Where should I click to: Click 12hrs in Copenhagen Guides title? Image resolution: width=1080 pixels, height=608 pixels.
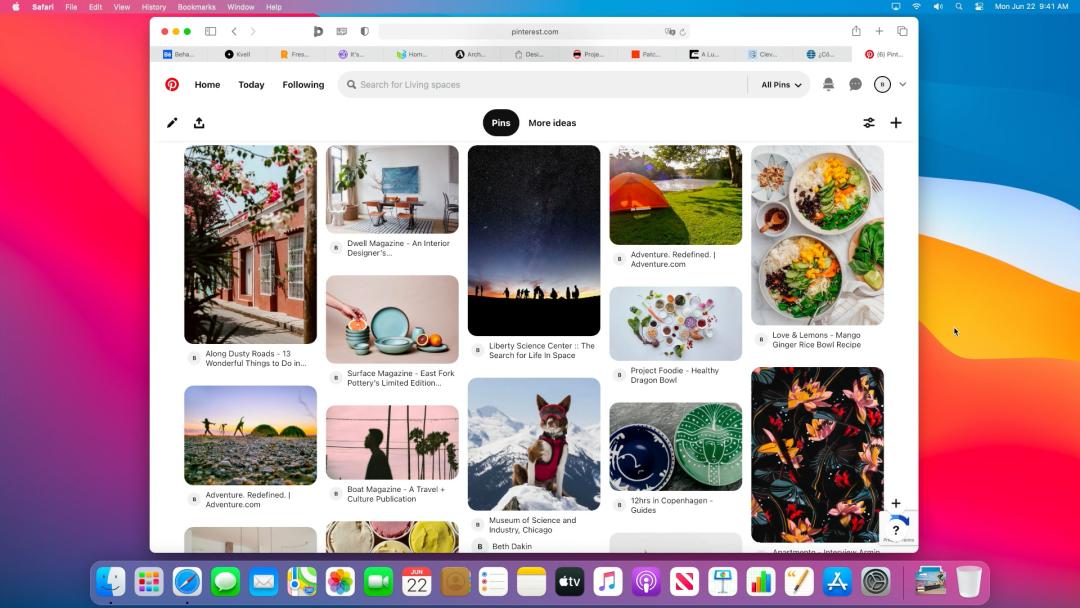pos(672,505)
